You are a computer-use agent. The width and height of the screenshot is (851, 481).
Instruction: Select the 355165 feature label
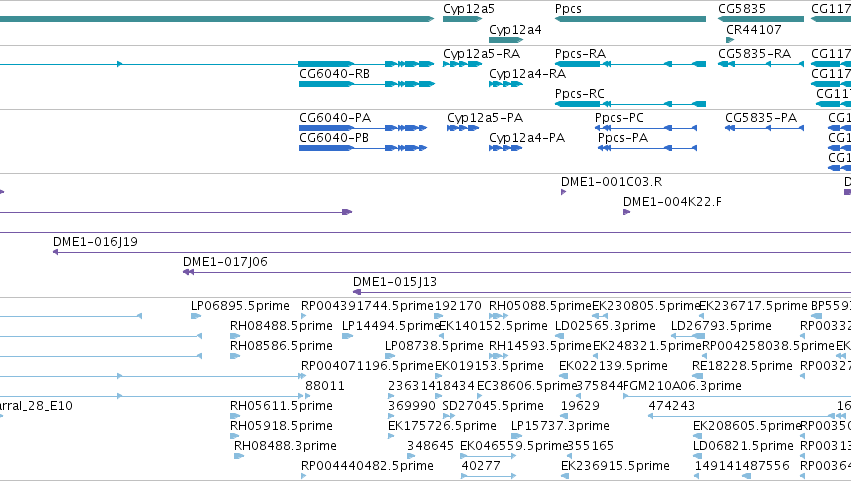point(590,446)
